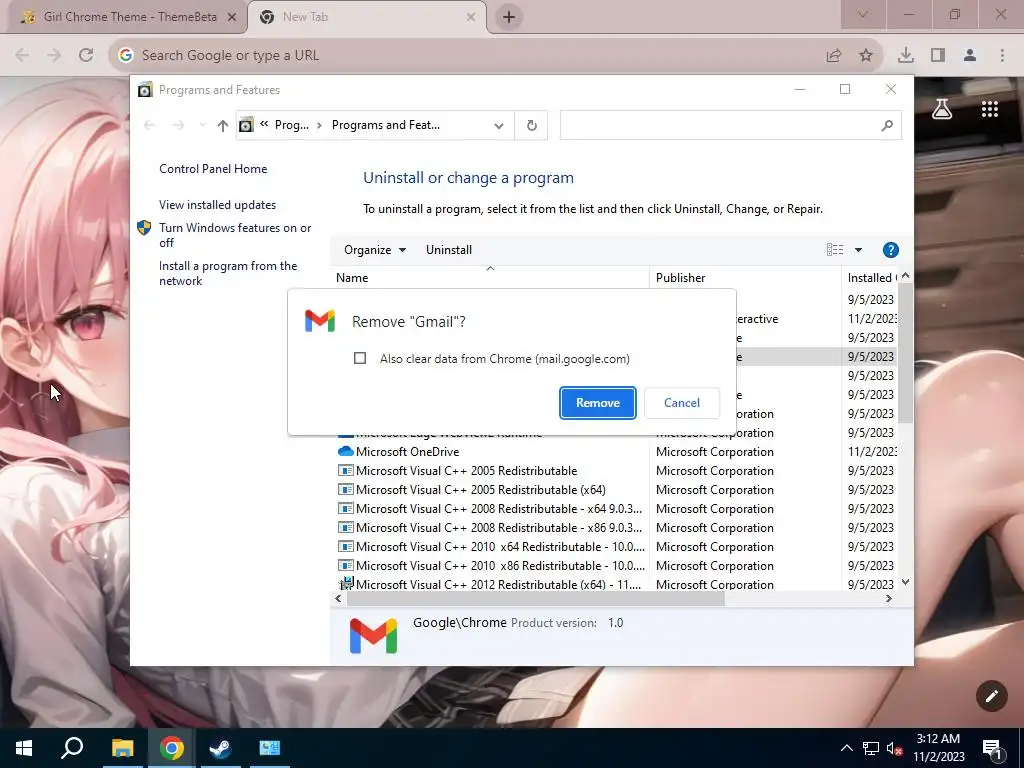Select Visual C++ 2010 x86 Redistributable entry
The image size is (1024, 768).
[x=500, y=566]
